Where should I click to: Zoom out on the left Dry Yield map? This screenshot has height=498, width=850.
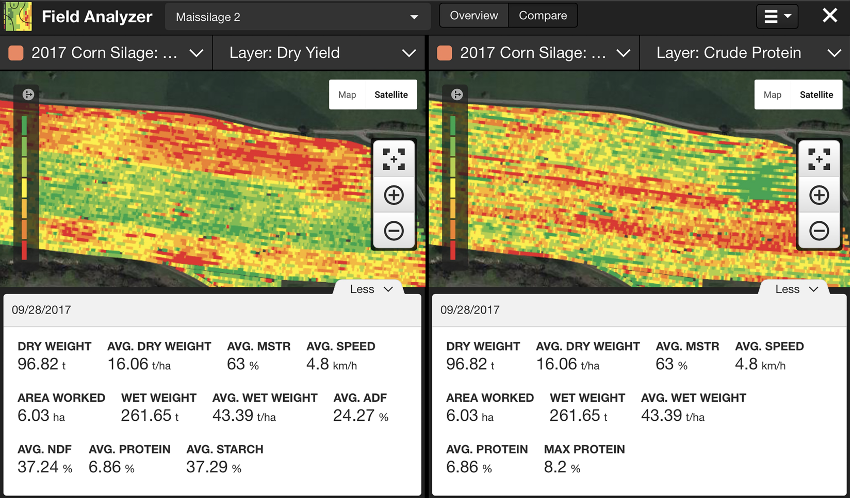(394, 231)
